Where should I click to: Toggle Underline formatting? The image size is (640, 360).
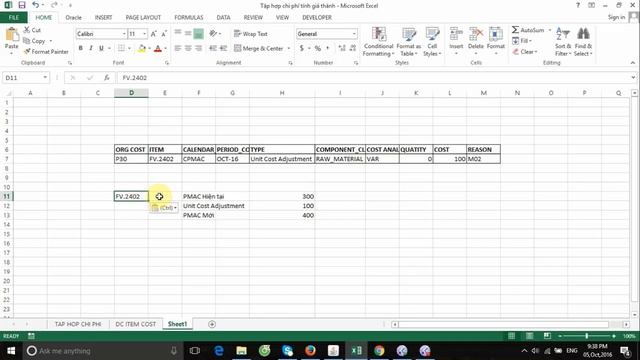coord(101,48)
